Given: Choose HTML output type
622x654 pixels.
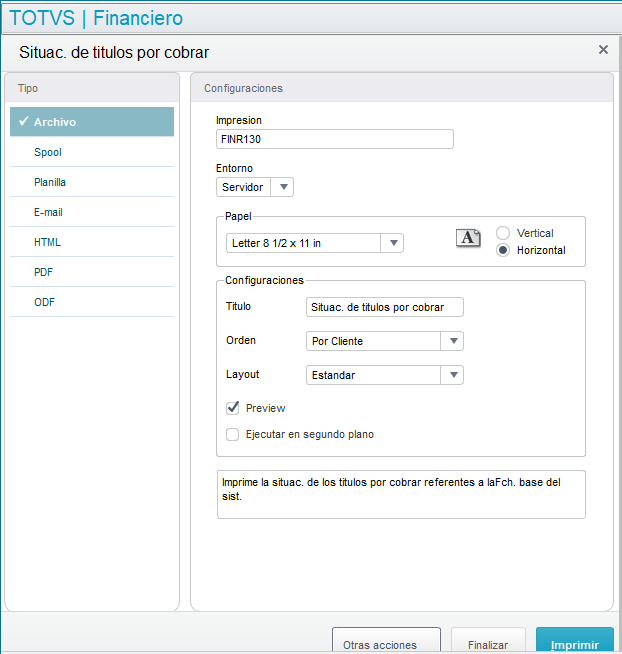Looking at the screenshot, I should click(x=92, y=242).
